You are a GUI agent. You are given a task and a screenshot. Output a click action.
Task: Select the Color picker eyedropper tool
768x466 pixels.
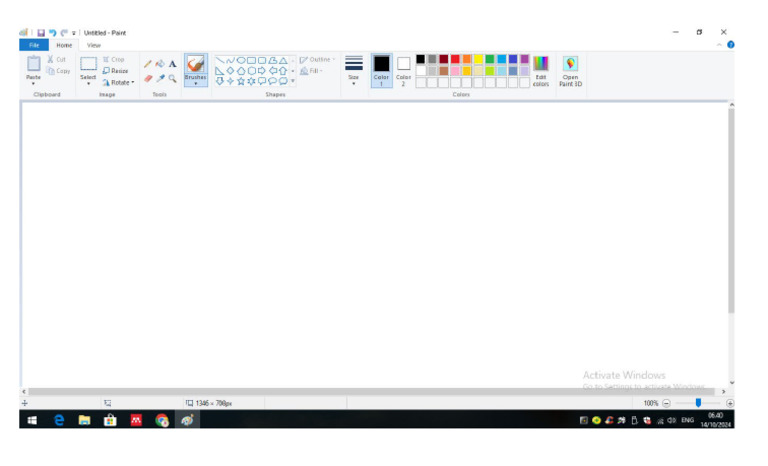click(x=160, y=78)
